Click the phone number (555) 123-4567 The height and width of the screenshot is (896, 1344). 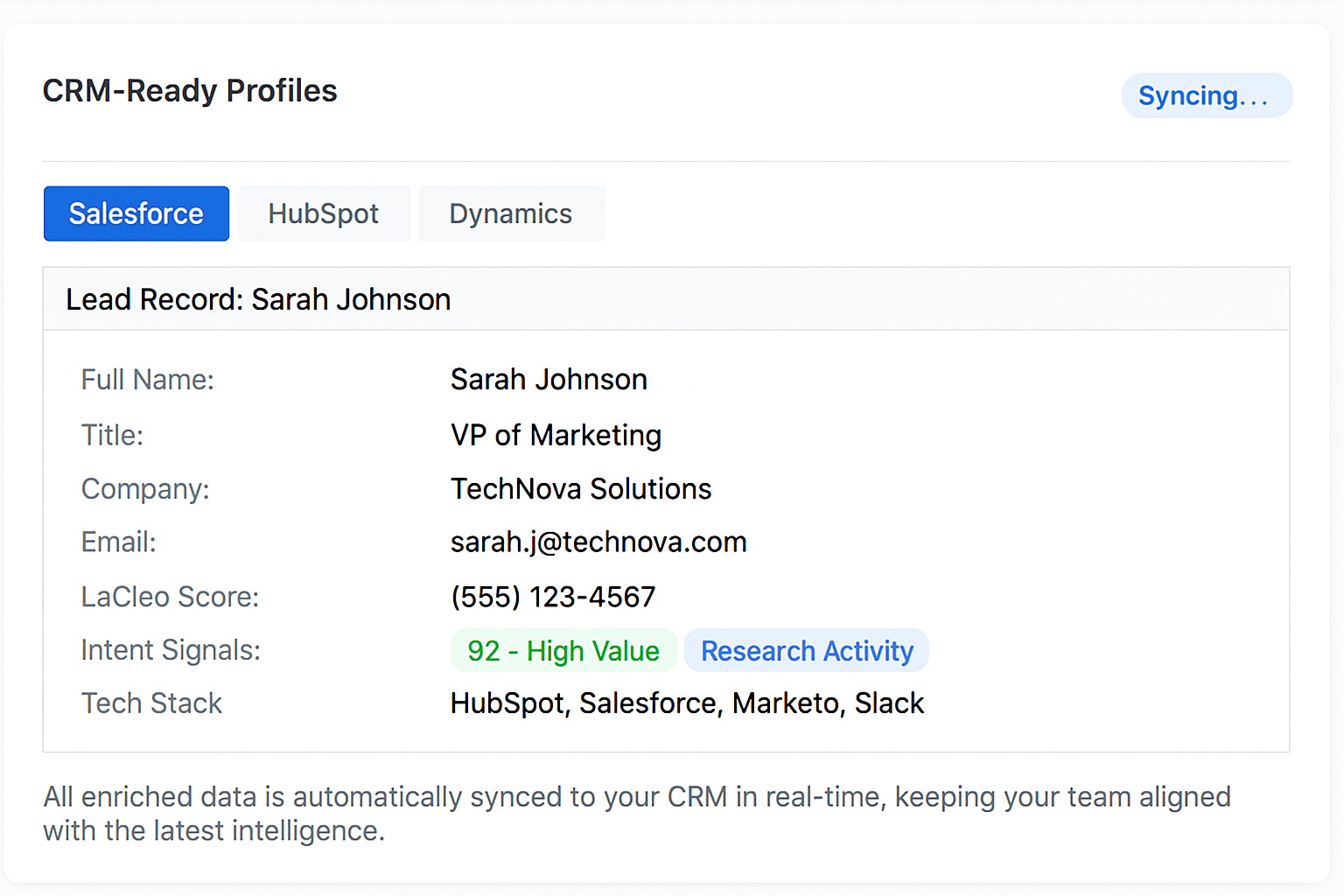552,596
